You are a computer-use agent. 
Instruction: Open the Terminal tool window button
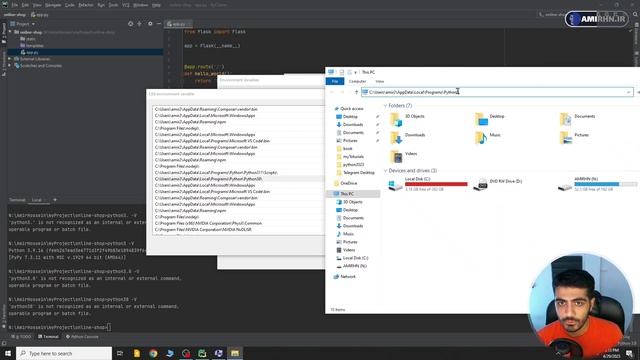[48, 337]
